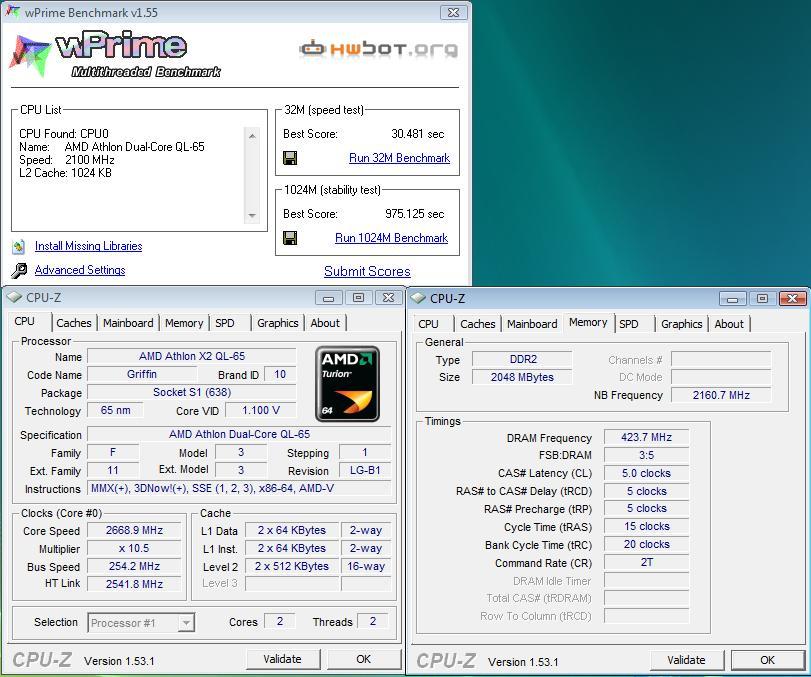
Task: Click OK in left CPU-Z window
Action: [x=364, y=659]
